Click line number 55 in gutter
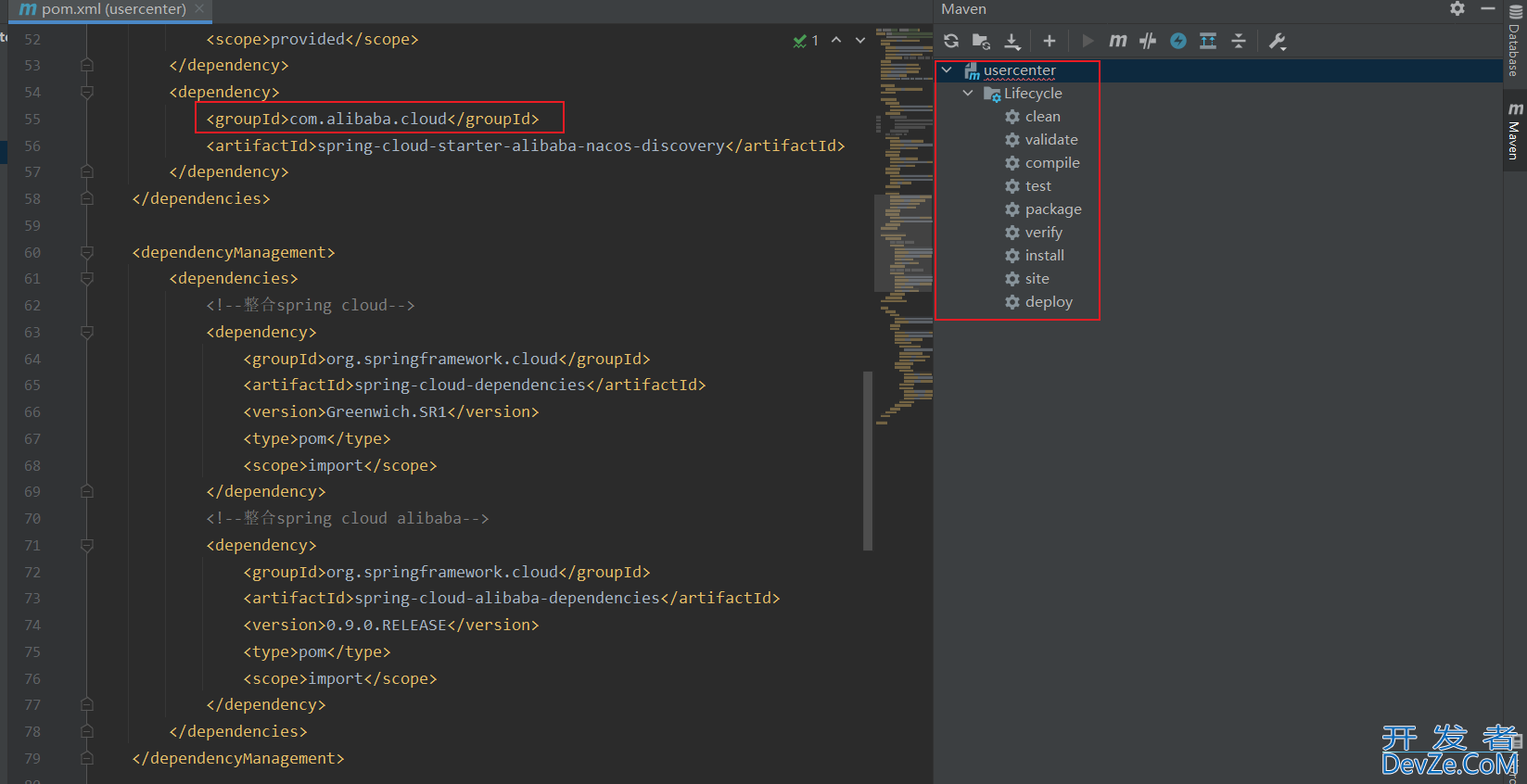The height and width of the screenshot is (784, 1527). pos(32,119)
